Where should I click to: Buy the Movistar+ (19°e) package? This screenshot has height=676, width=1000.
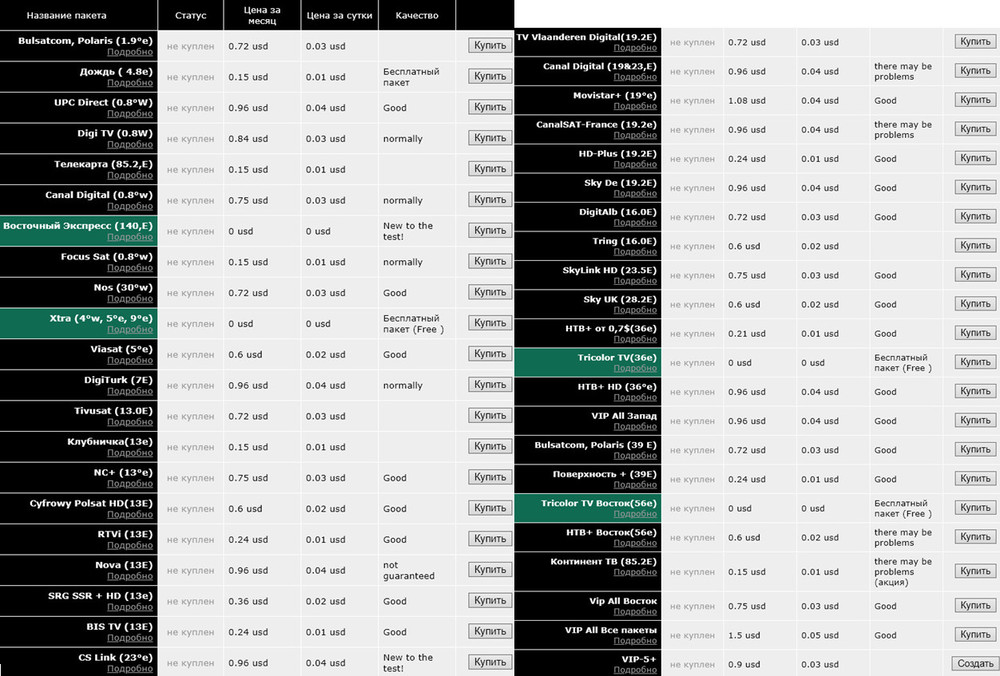[x=974, y=100]
